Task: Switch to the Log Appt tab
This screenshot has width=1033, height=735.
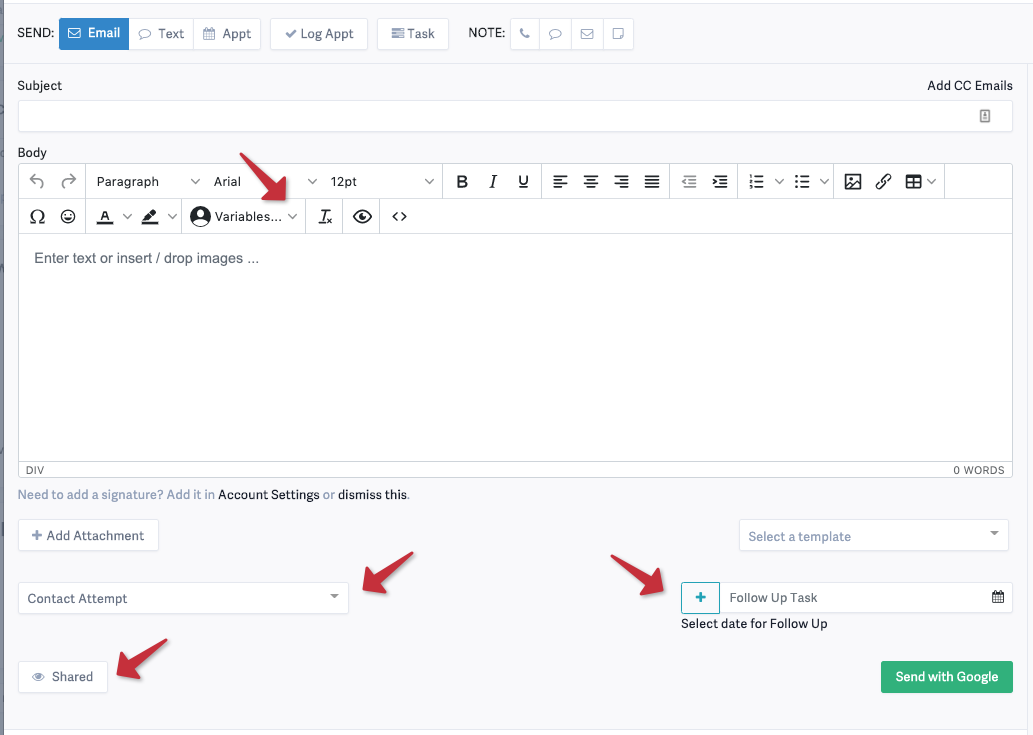Action: coord(318,33)
